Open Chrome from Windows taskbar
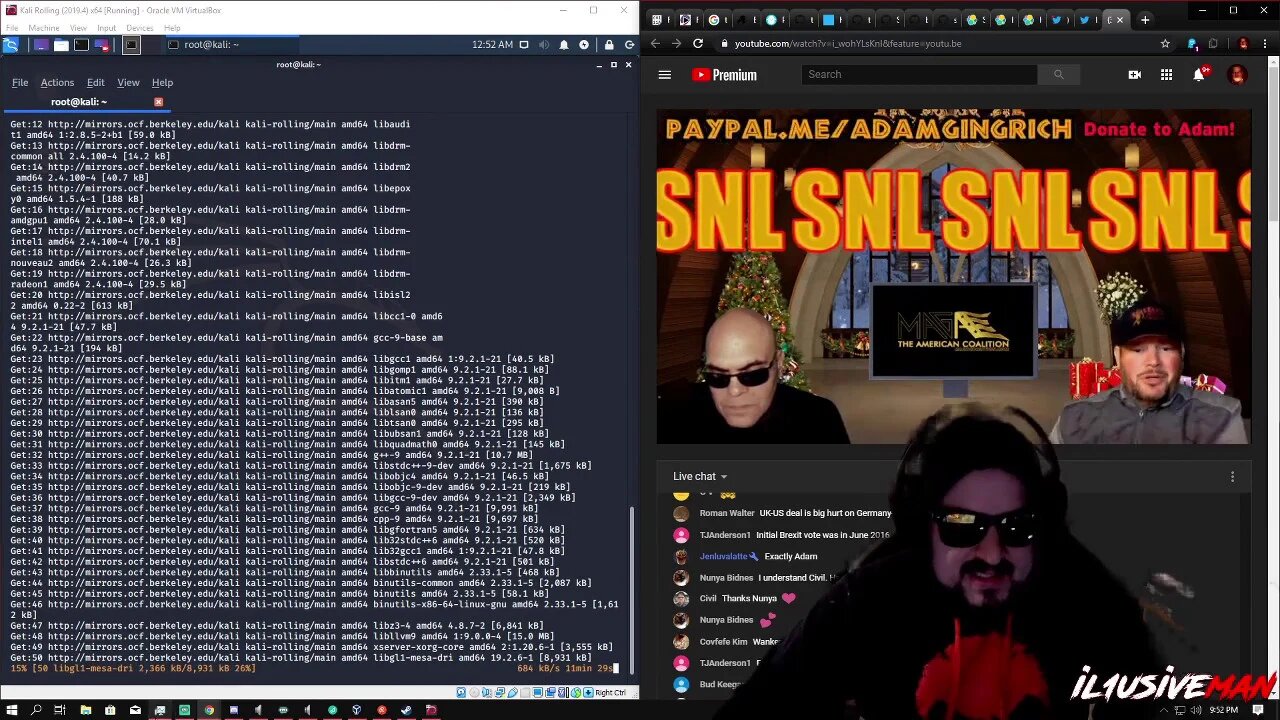Viewport: 1280px width, 720px height. pos(209,710)
